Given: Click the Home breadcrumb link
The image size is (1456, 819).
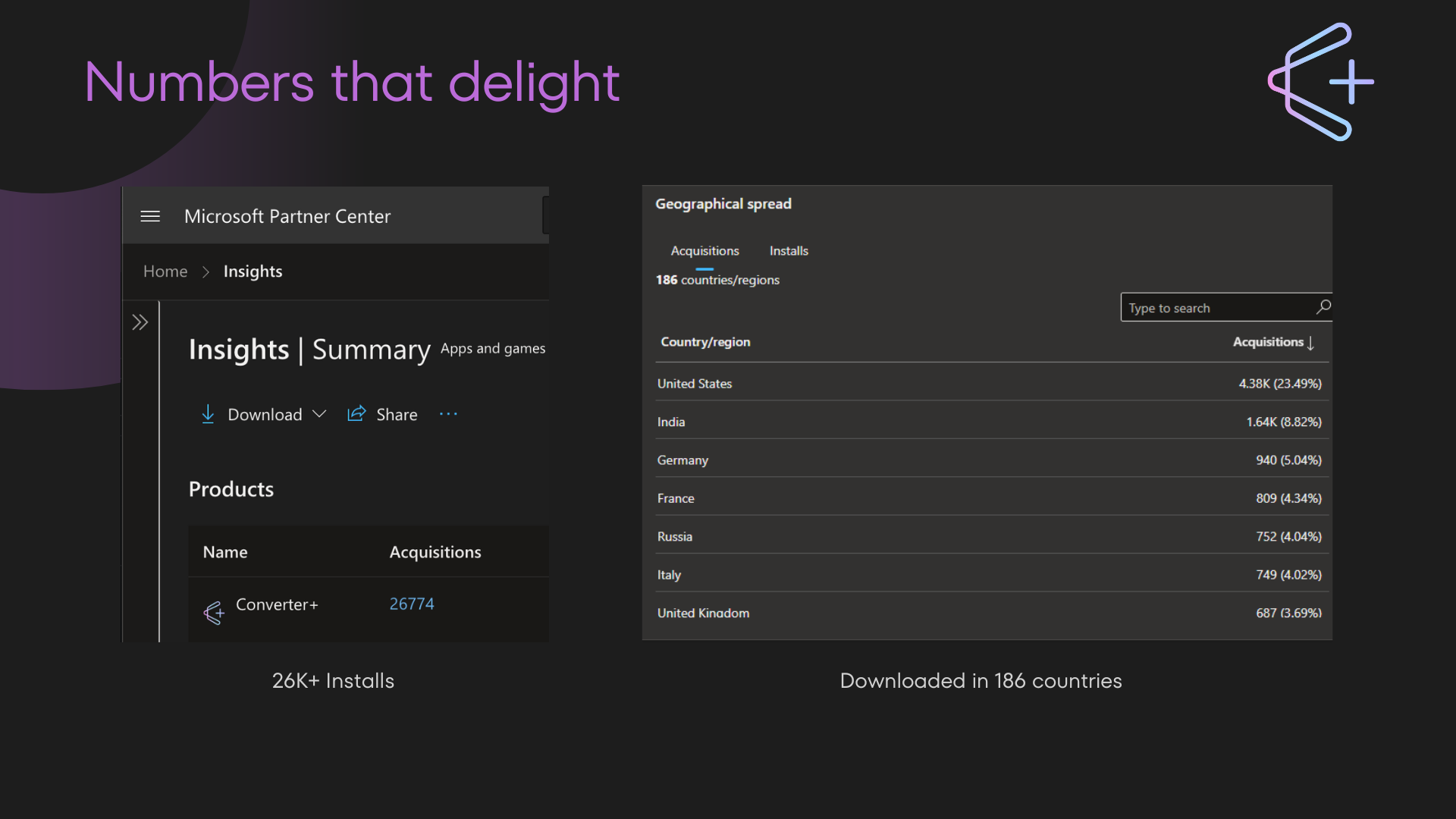Looking at the screenshot, I should pyautogui.click(x=165, y=271).
